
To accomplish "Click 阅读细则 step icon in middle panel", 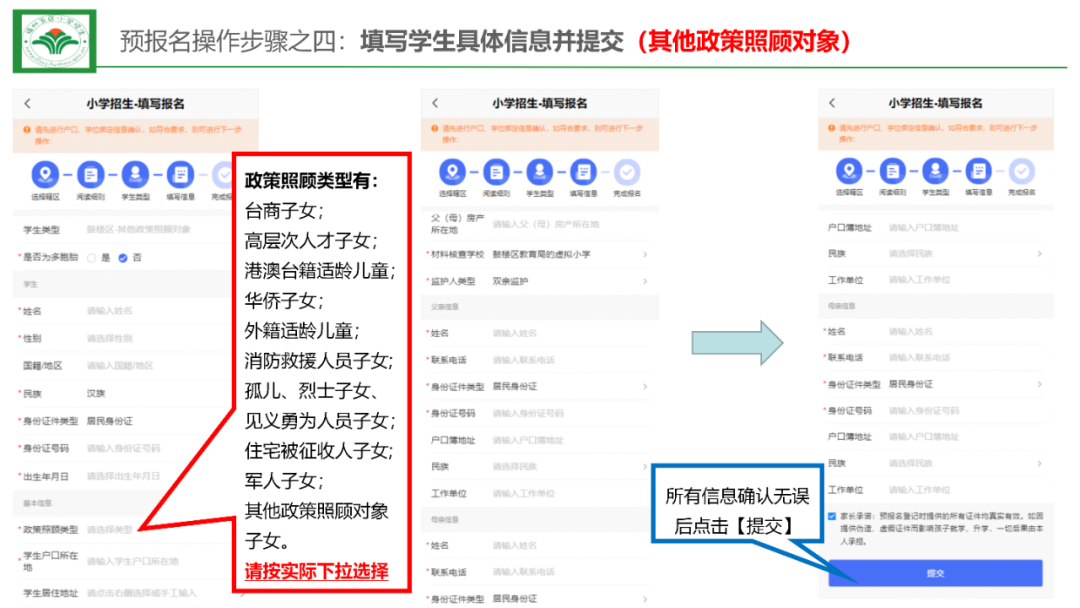I will point(497,171).
